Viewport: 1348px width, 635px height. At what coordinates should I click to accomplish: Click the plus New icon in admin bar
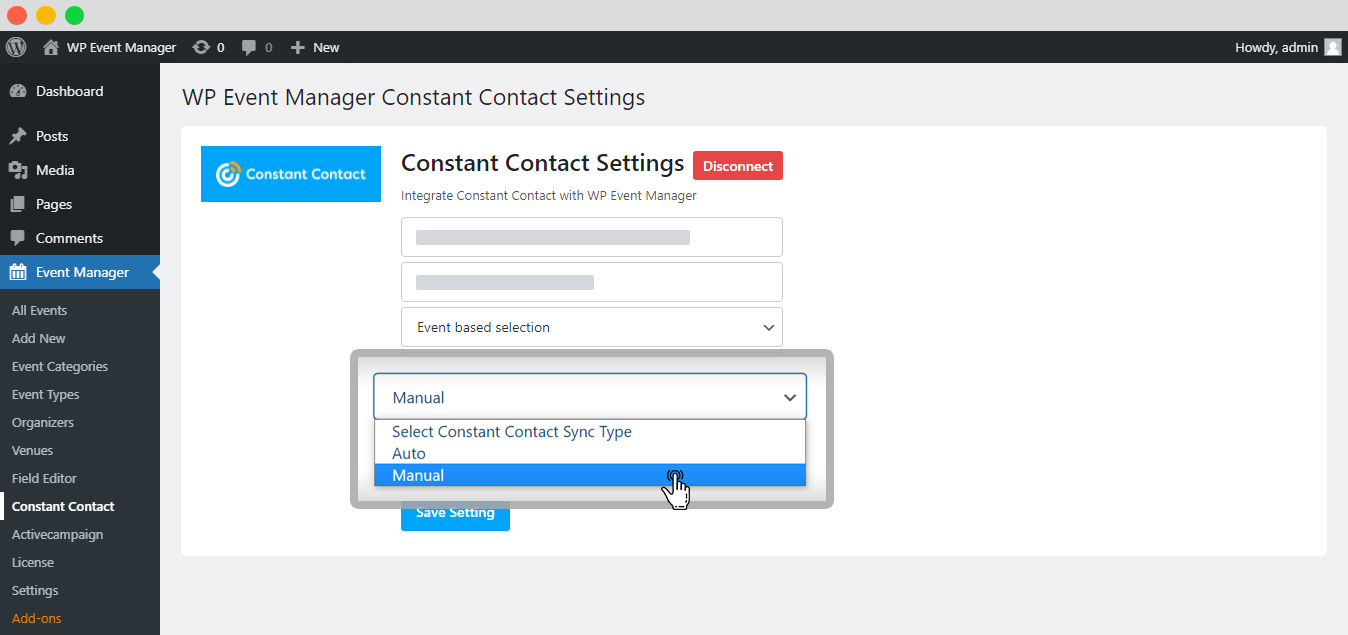pyautogui.click(x=297, y=47)
